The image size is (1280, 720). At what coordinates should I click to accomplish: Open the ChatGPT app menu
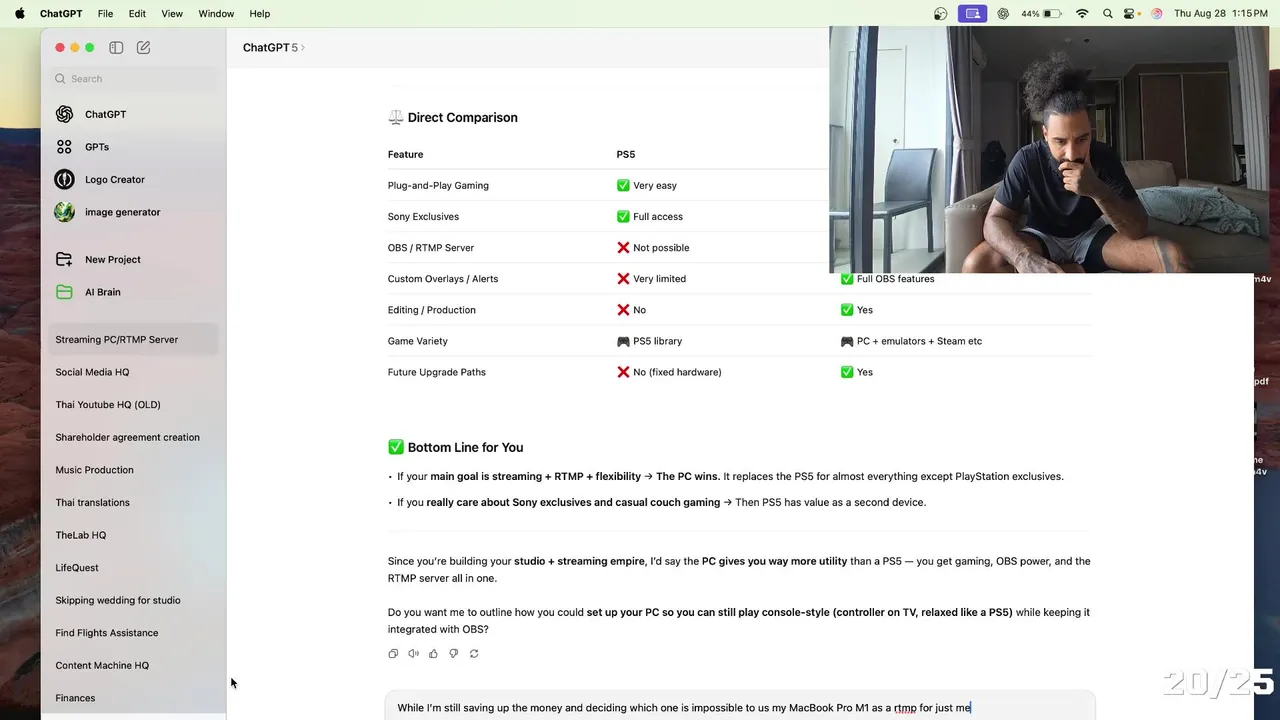click(x=62, y=14)
